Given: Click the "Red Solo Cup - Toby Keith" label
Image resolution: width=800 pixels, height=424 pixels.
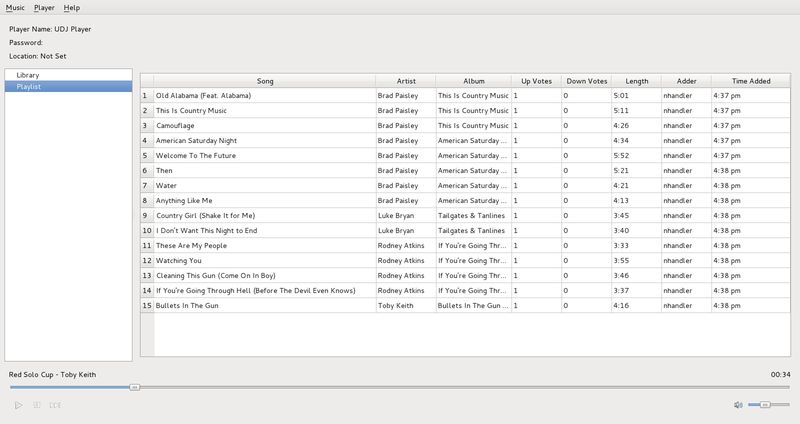Looking at the screenshot, I should coord(52,375).
